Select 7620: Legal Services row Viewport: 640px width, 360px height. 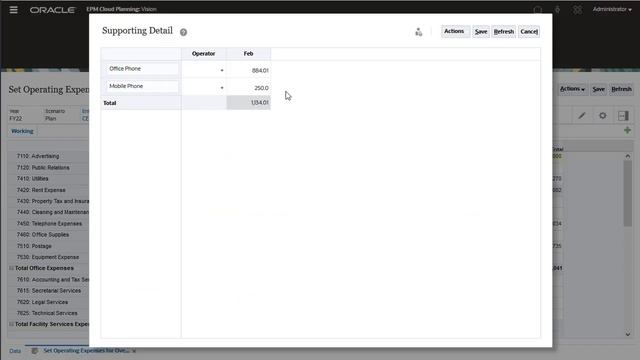coord(42,302)
